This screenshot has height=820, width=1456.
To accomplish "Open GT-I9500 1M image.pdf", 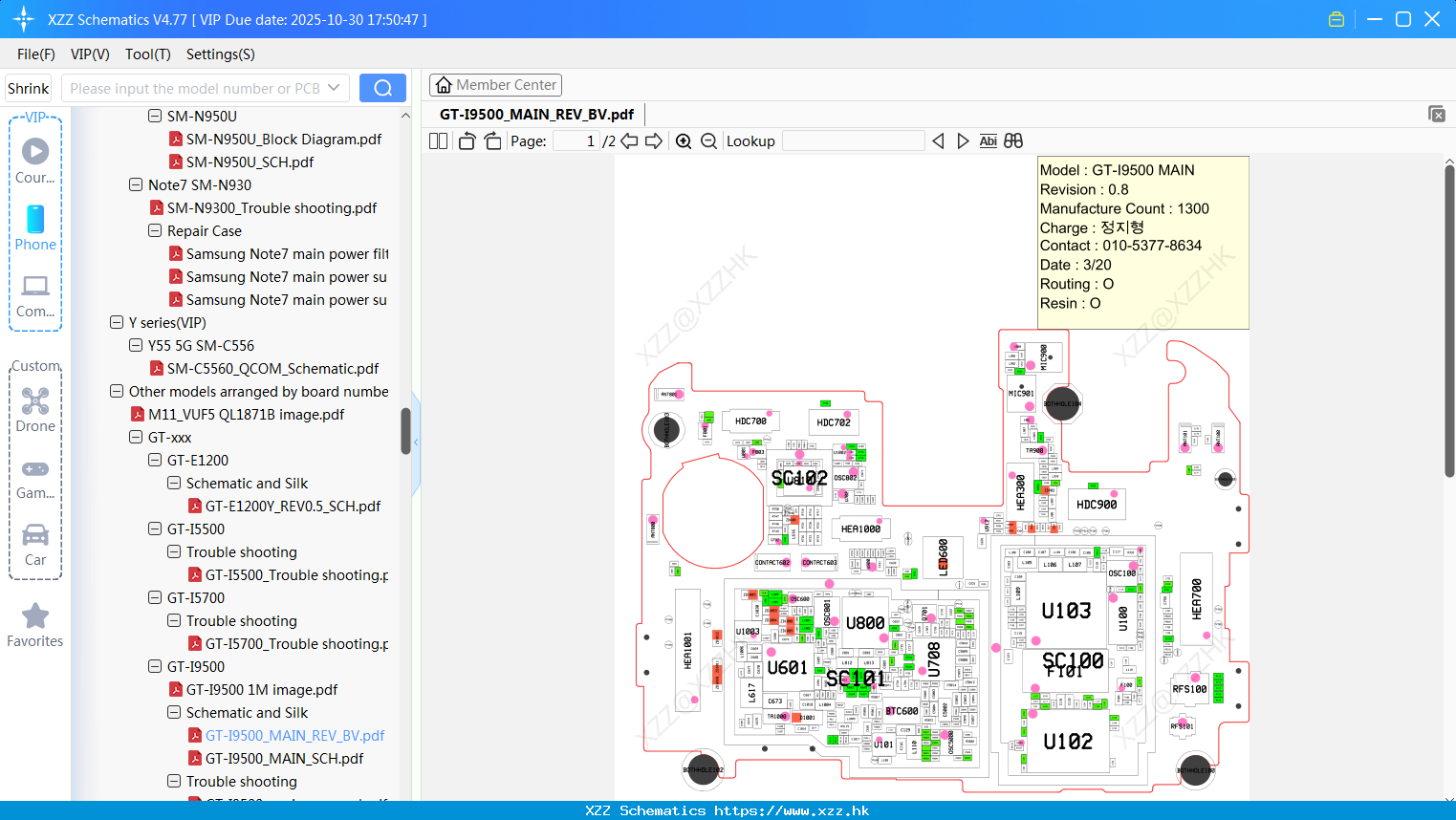I will pos(262,689).
